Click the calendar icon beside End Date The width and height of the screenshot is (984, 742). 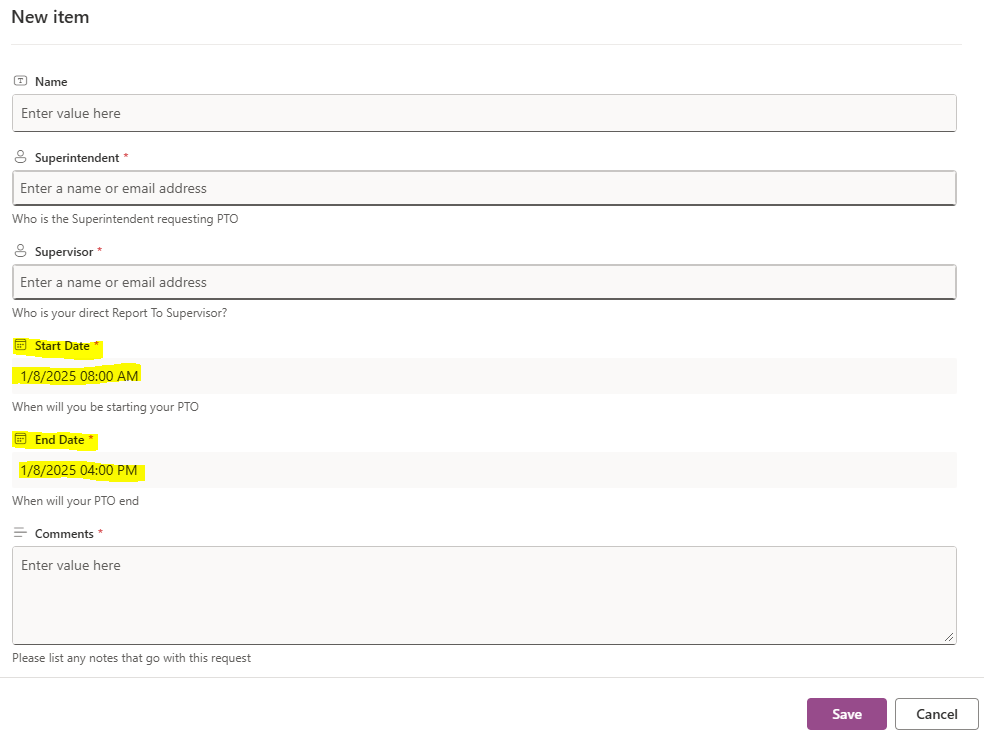(x=20, y=439)
